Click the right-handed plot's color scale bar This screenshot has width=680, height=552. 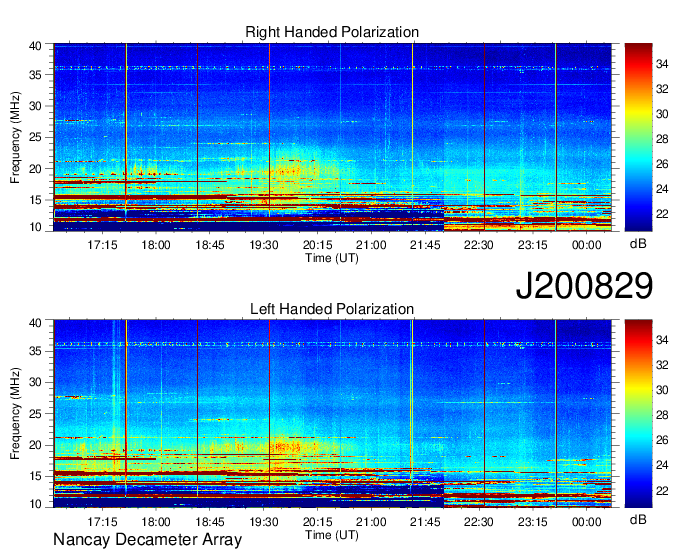[638, 137]
